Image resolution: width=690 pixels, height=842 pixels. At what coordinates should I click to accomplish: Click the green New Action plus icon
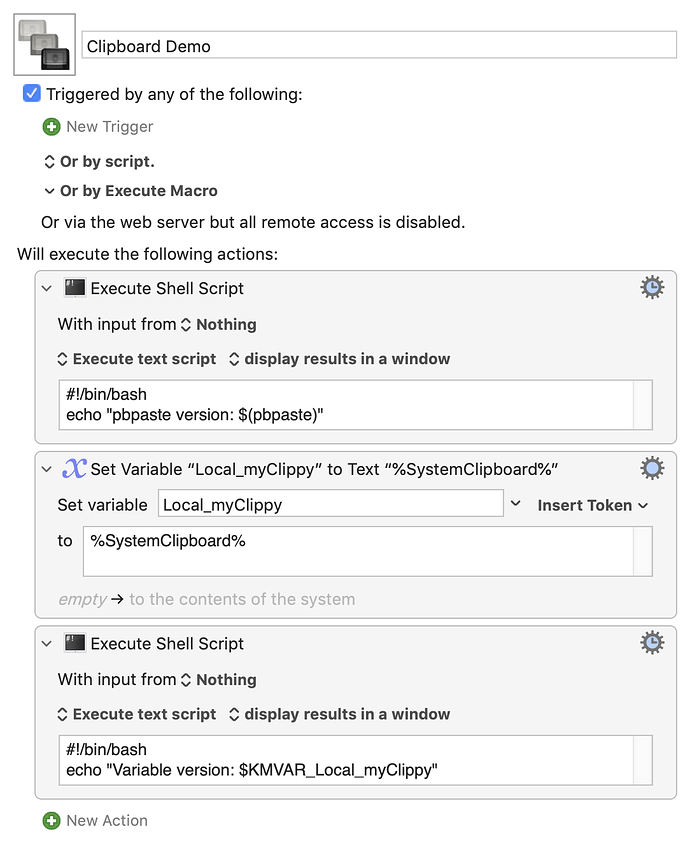tap(52, 821)
